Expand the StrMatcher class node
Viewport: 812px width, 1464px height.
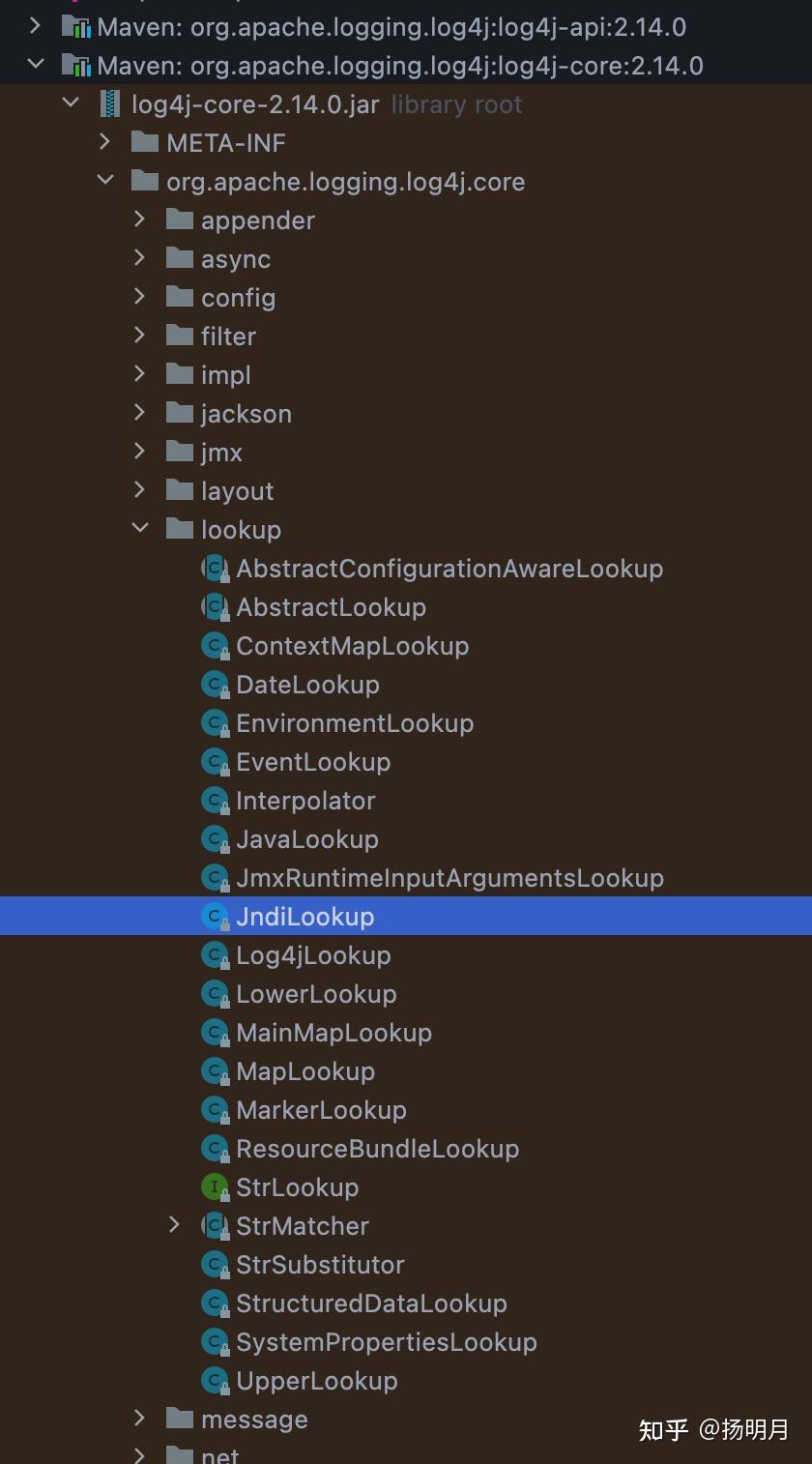174,1225
